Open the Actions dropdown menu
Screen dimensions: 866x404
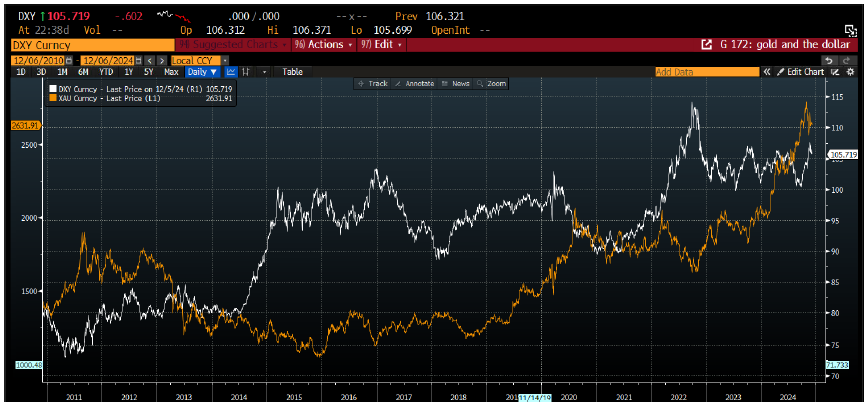tap(328, 45)
